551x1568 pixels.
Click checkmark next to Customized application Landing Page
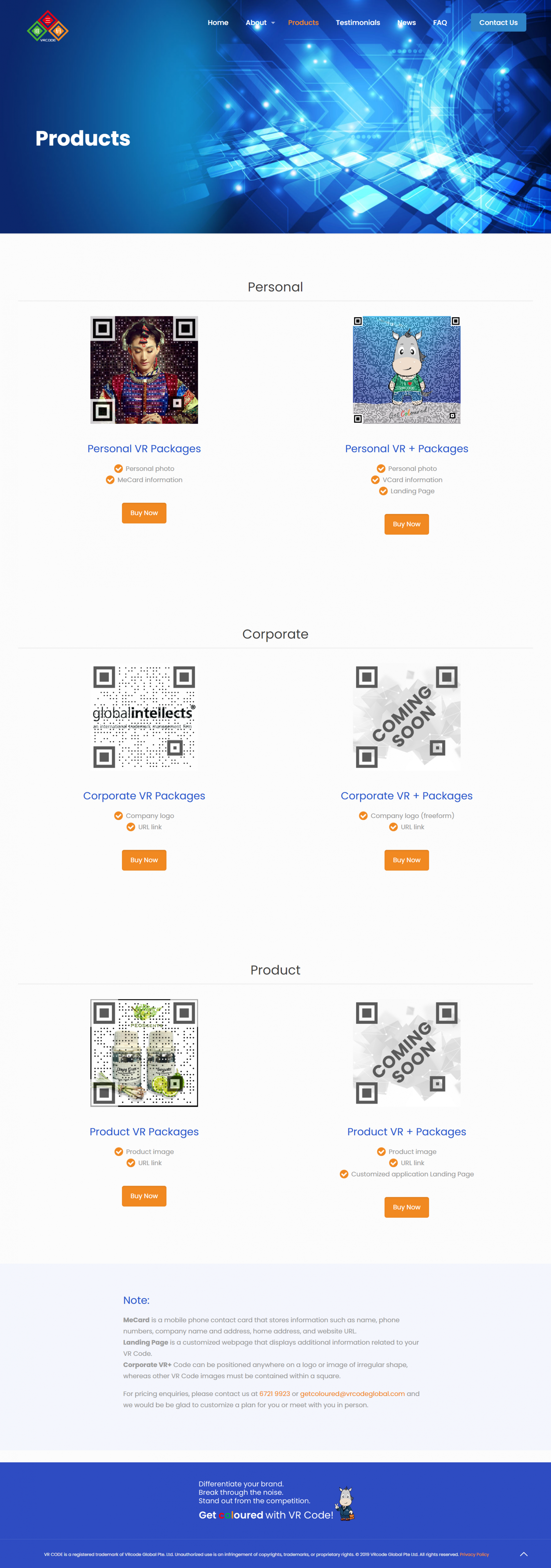click(x=344, y=1174)
